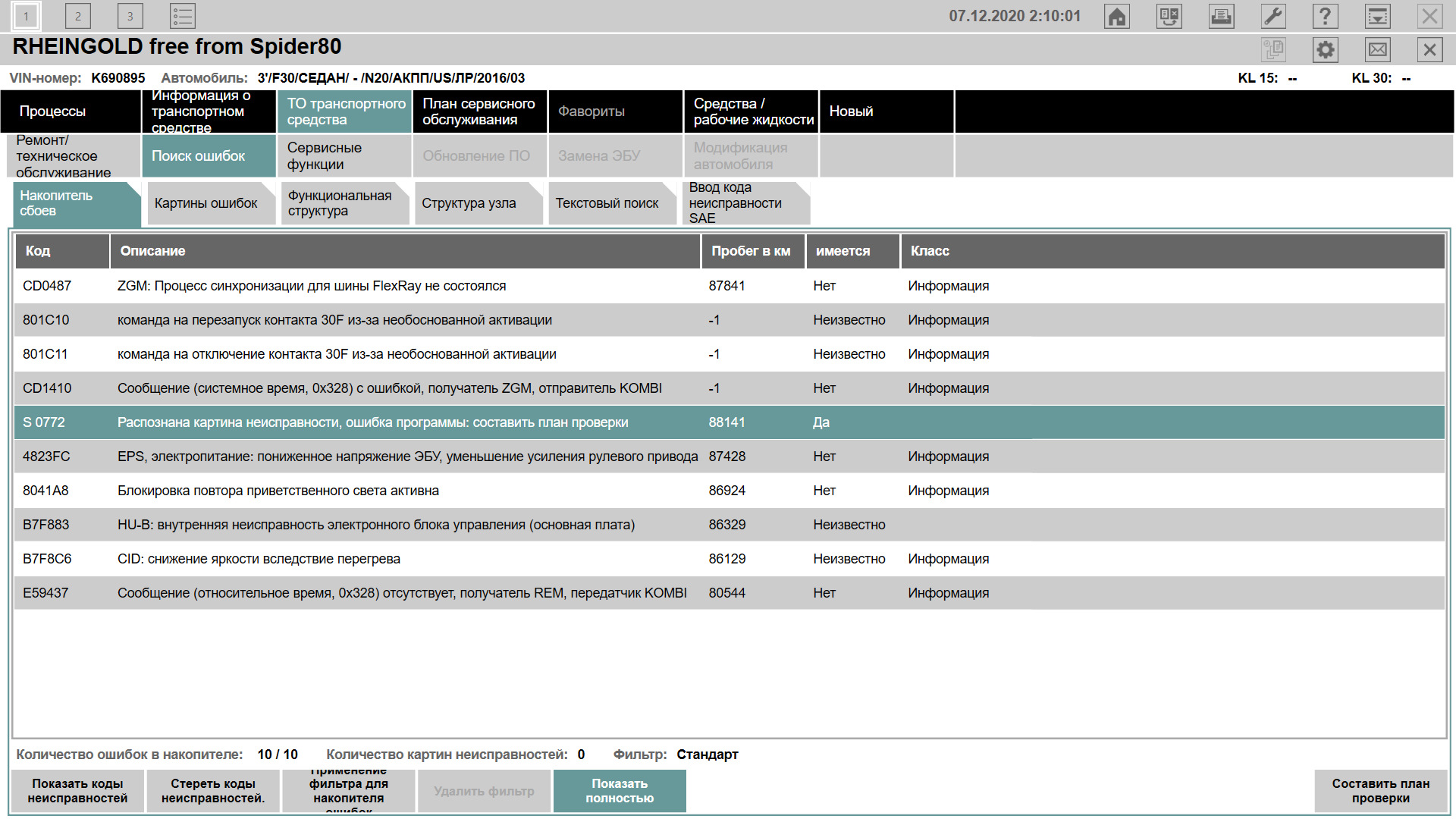Open the Процессы menu tab

point(71,111)
